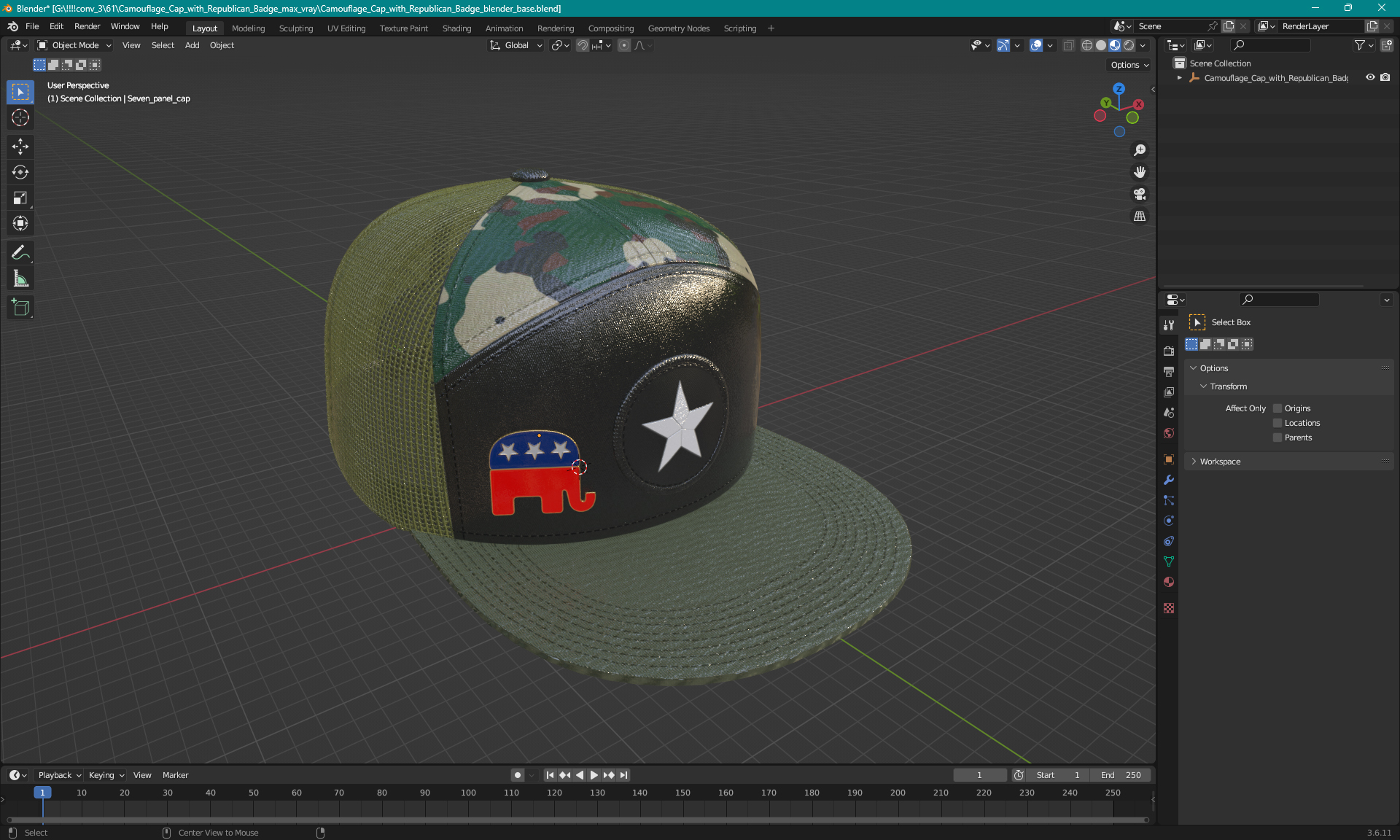The height and width of the screenshot is (840, 1400).
Task: Play the animation forward
Action: pos(594,775)
